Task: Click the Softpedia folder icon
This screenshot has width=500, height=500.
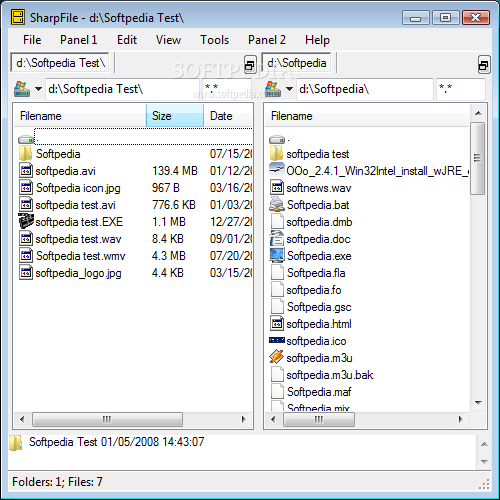Action: [25, 154]
